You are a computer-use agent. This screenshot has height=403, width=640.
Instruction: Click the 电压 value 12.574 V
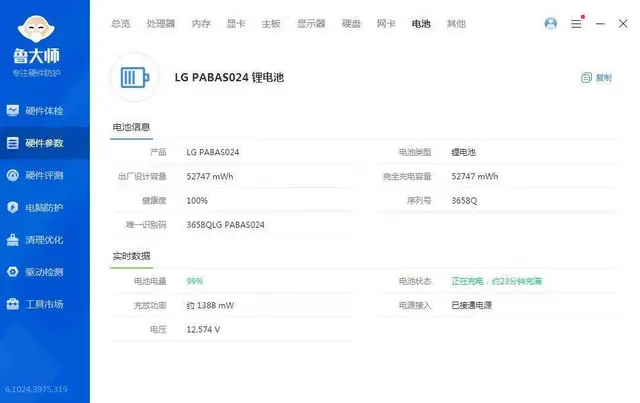[x=203, y=330]
